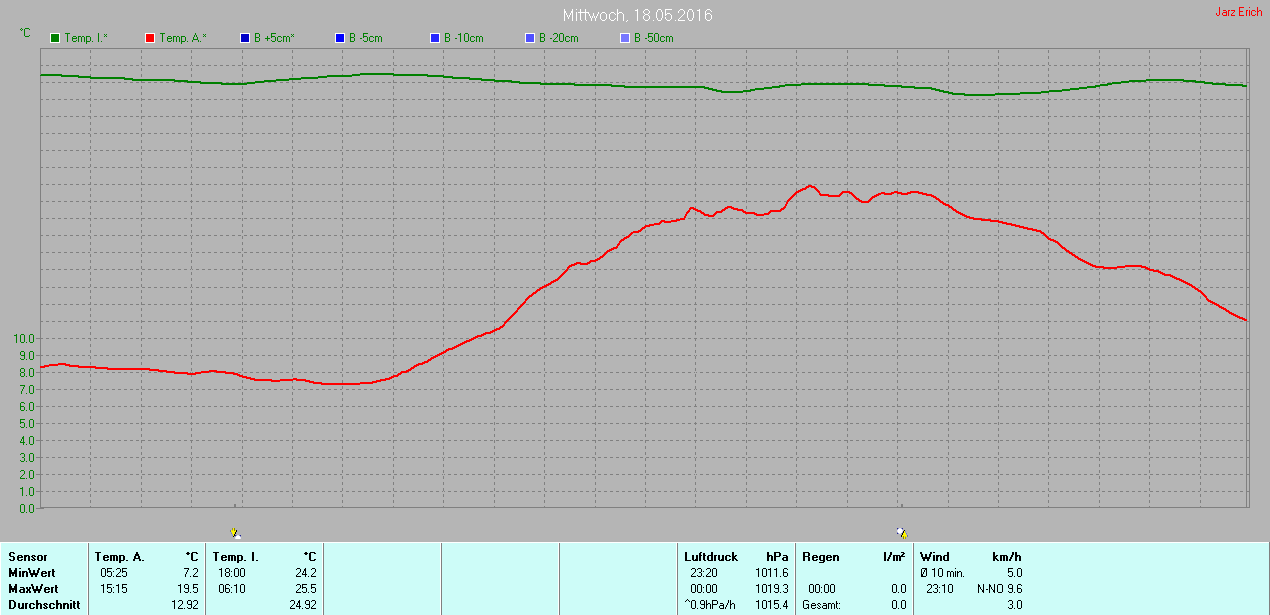The width and height of the screenshot is (1270, 615).
Task: Click the '°C' axis unit label above the chart
Action: pos(25,33)
